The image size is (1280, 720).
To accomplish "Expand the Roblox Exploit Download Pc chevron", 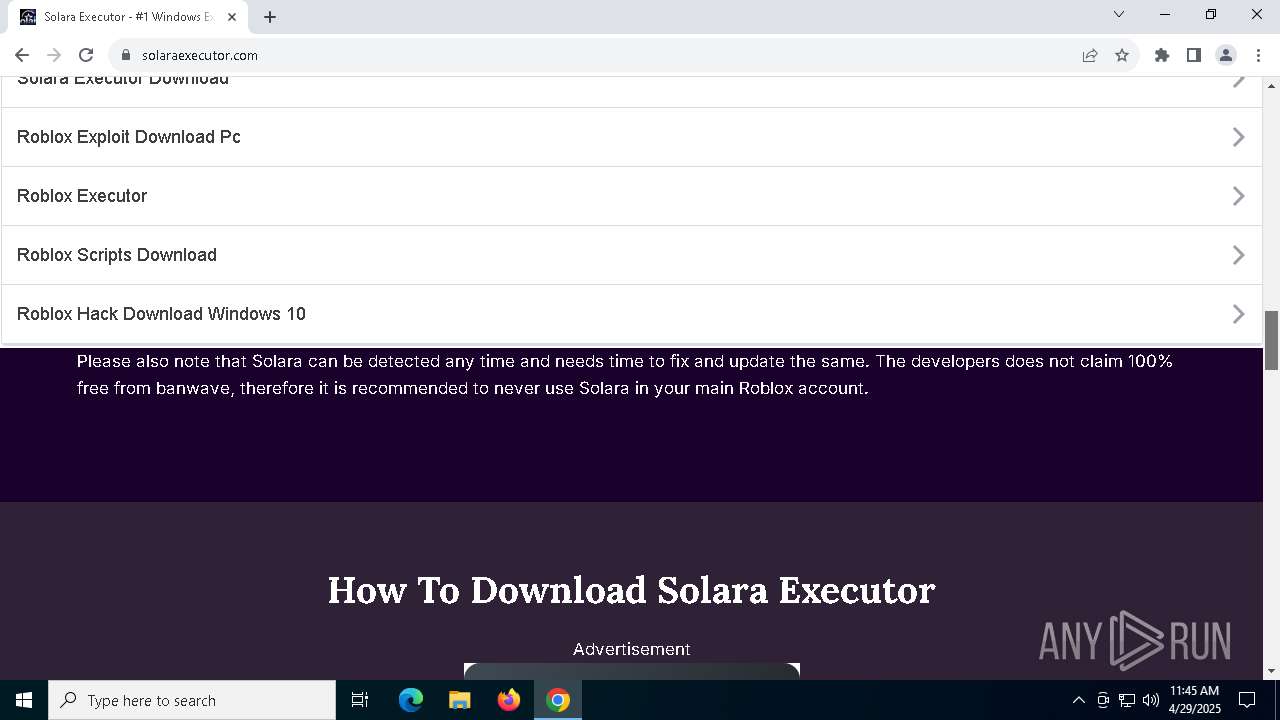I will click(x=1238, y=137).
